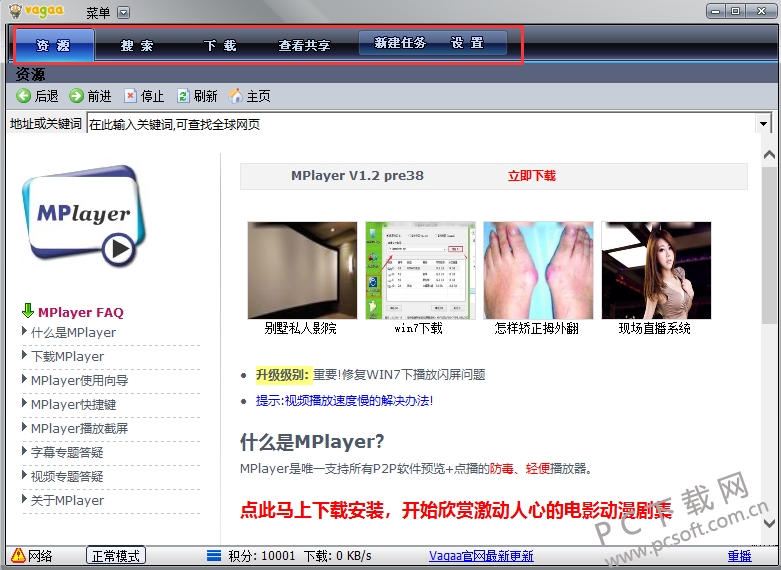Click the 网络 warning triangle icon

(x=18, y=555)
